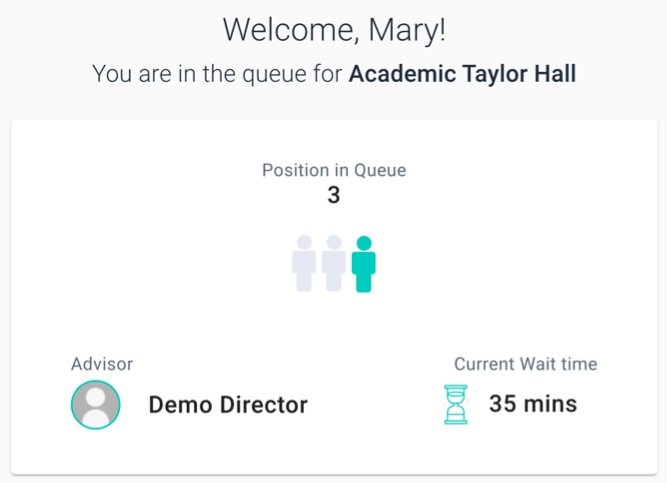Click the 35 mins wait time value

(x=533, y=404)
